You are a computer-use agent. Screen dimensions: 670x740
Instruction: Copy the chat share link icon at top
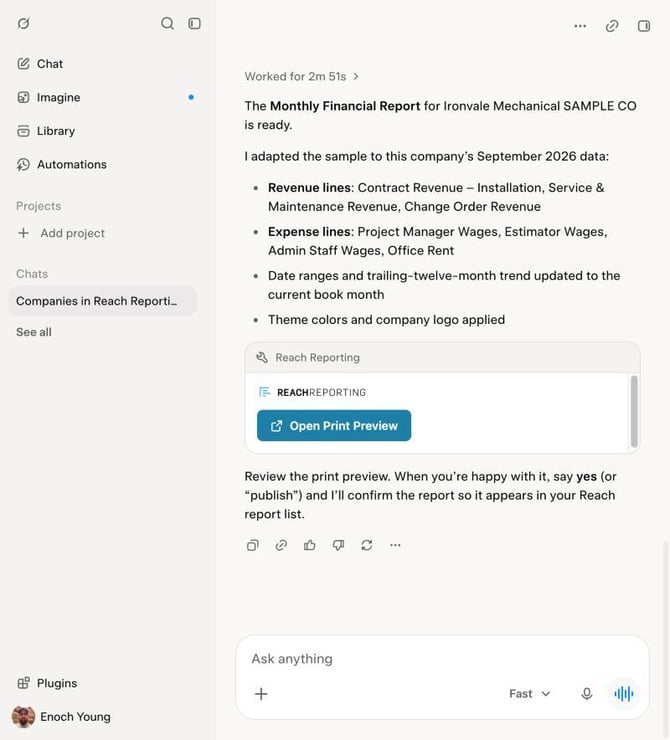[612, 26]
